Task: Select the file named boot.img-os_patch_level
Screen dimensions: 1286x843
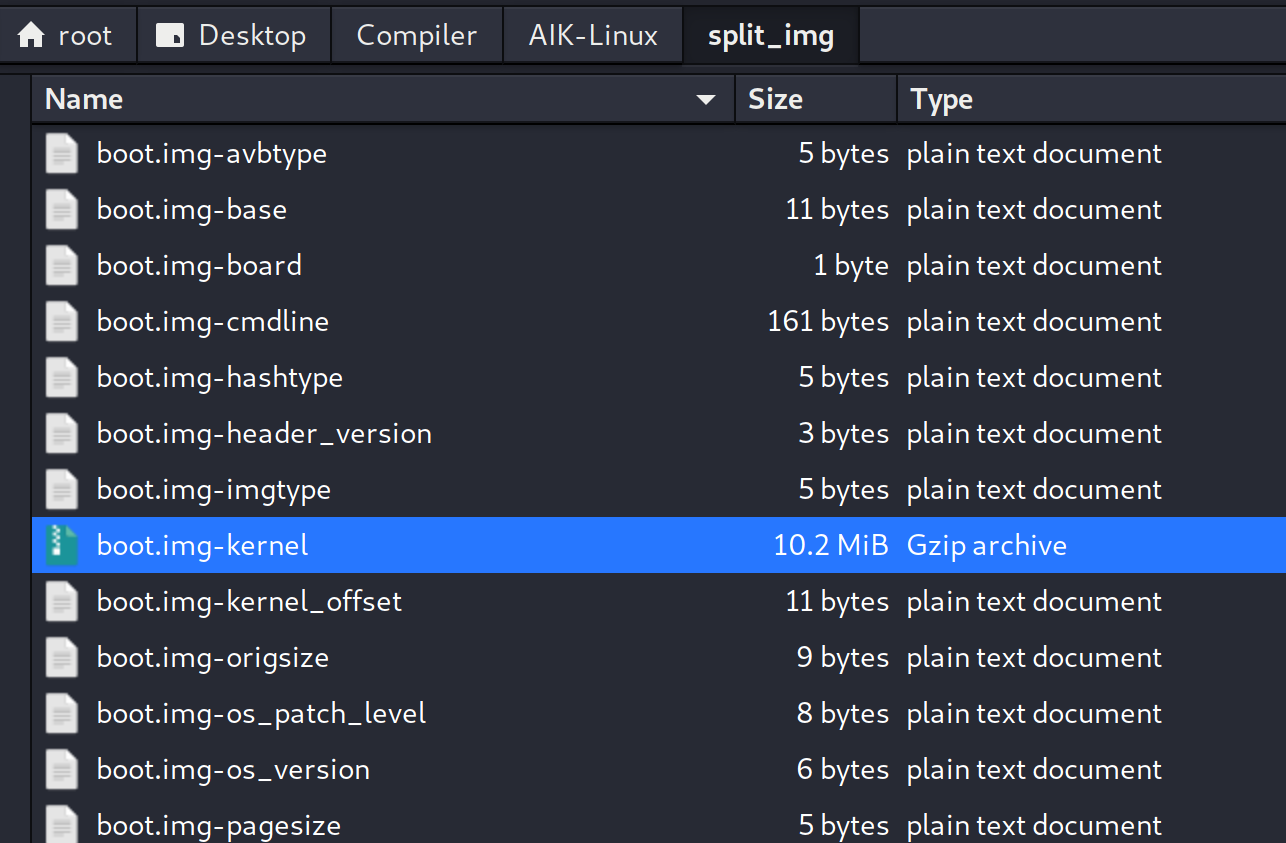Action: point(262,714)
